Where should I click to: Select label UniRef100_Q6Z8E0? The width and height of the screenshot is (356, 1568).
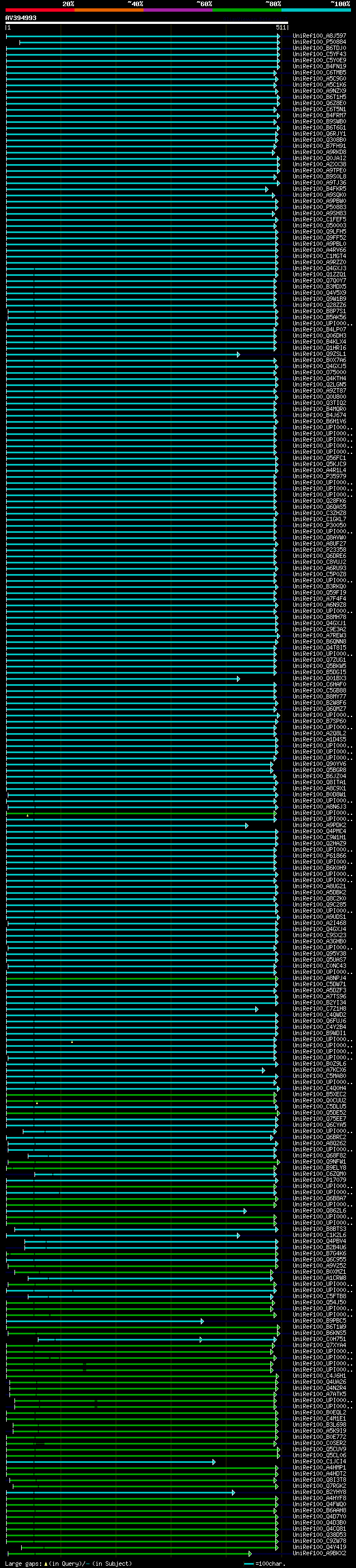[x=319, y=103]
